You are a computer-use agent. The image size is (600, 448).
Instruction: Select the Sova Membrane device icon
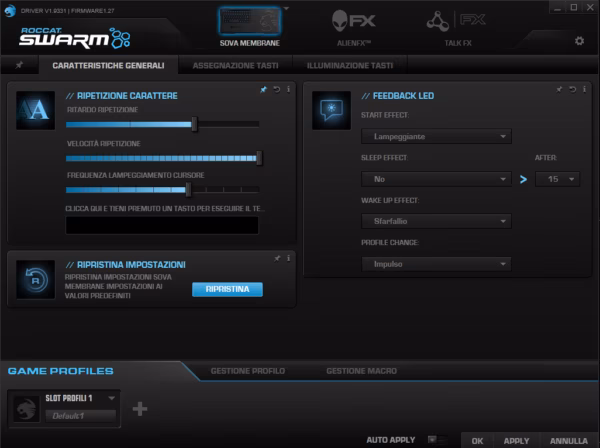tap(249, 21)
